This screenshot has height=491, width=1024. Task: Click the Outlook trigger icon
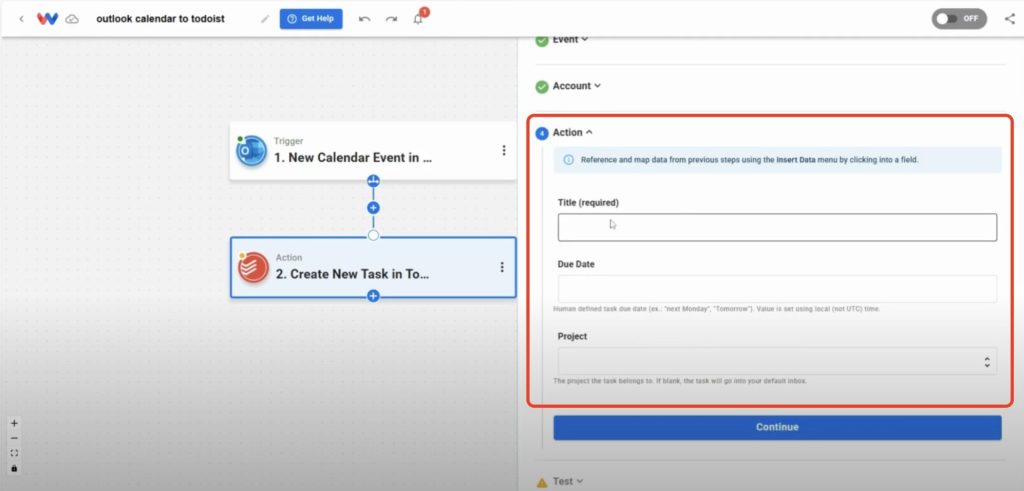pos(251,151)
